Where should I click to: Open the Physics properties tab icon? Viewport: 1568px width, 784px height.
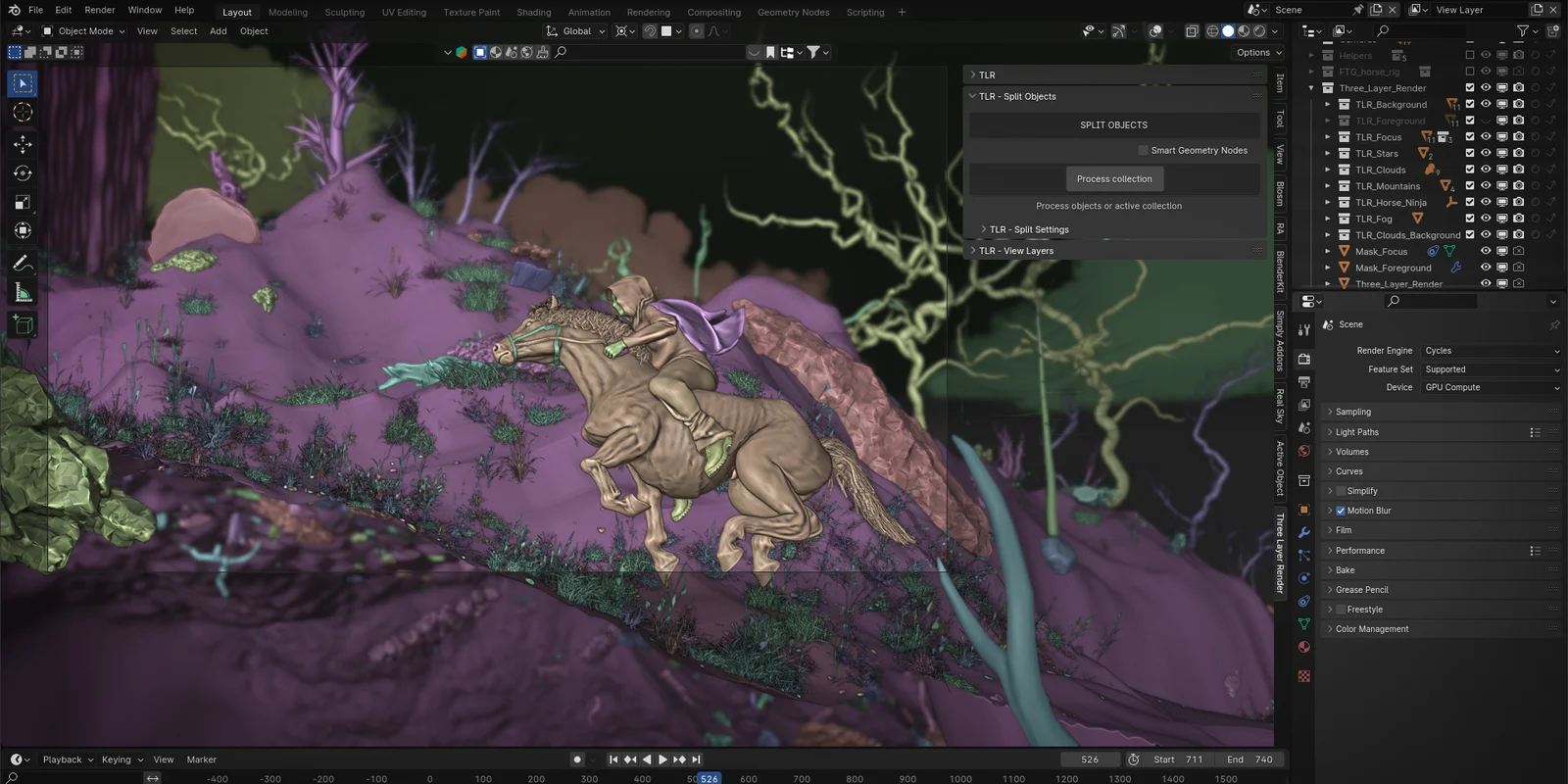(1304, 578)
